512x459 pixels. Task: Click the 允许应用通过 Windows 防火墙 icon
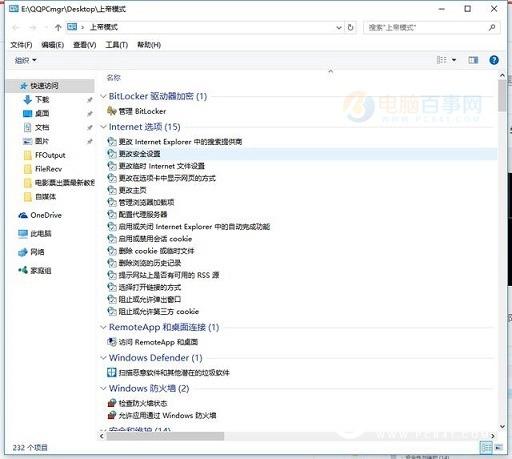[111, 415]
